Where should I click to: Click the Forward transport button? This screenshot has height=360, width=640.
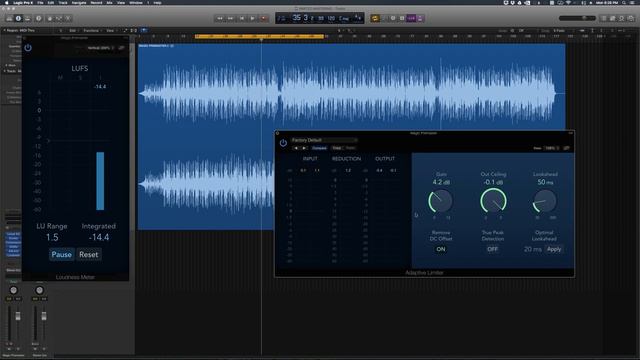[x=231, y=18]
